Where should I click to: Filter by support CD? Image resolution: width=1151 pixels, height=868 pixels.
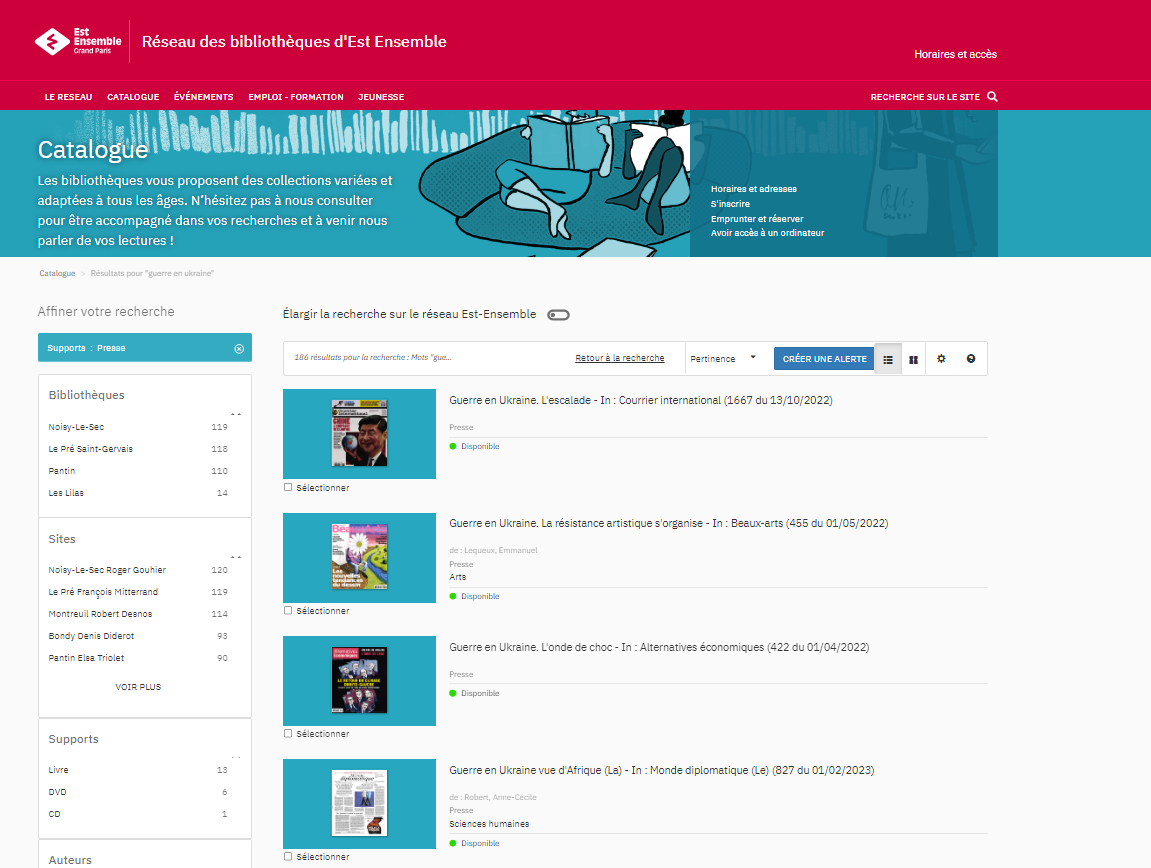tap(54, 814)
